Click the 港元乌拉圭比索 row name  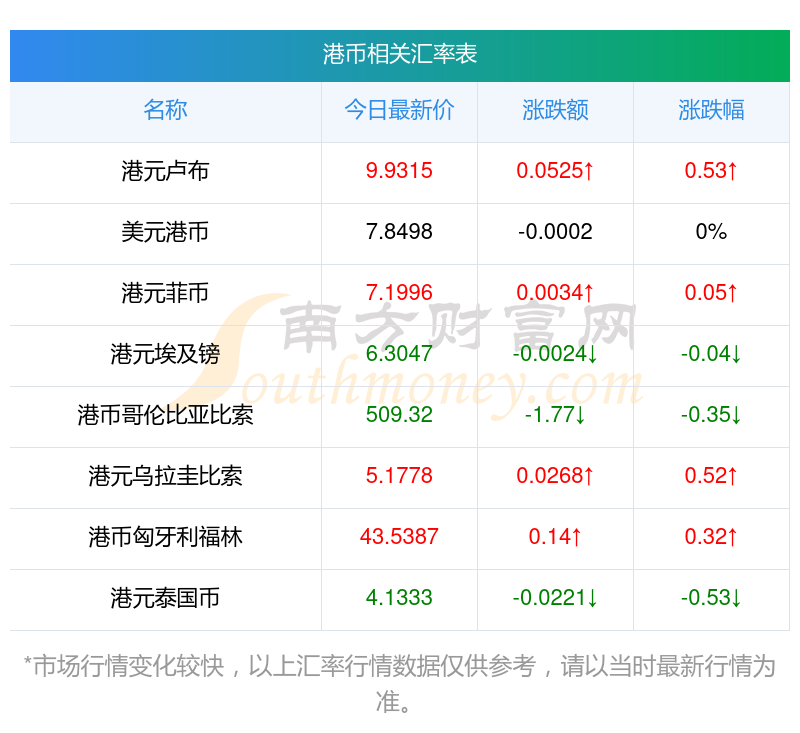pyautogui.click(x=165, y=476)
